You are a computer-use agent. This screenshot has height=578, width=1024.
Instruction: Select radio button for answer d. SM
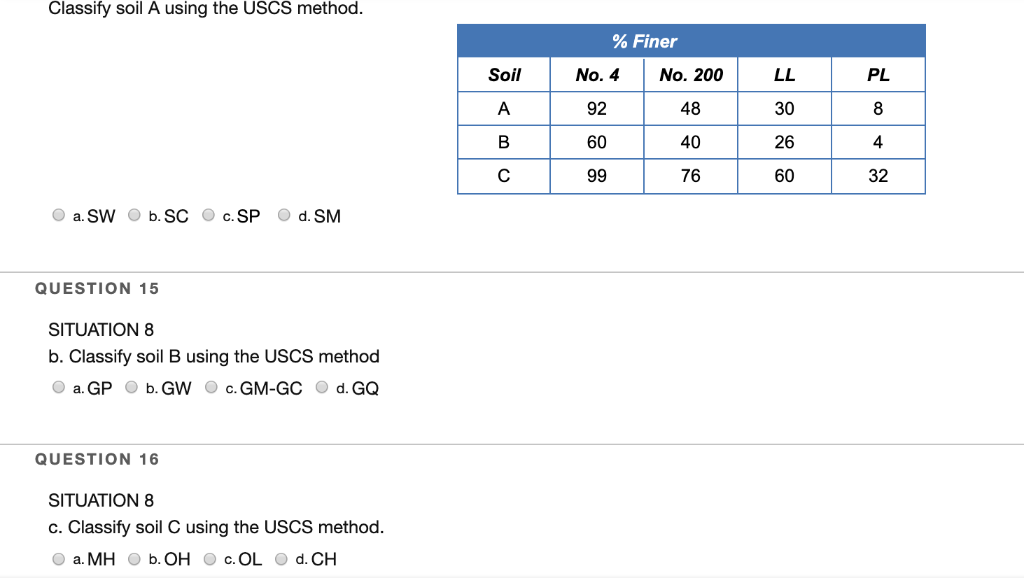[x=284, y=214]
